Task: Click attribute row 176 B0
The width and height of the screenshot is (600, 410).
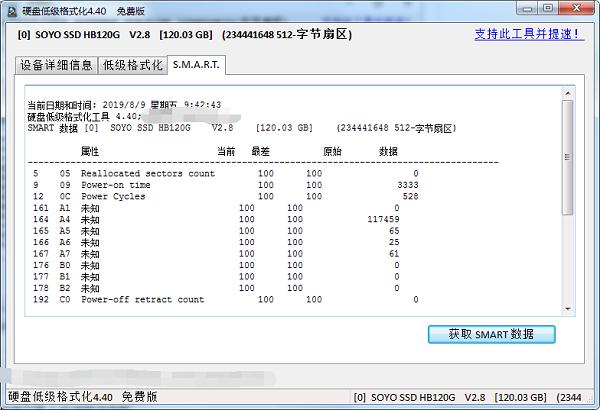Action: [216, 265]
